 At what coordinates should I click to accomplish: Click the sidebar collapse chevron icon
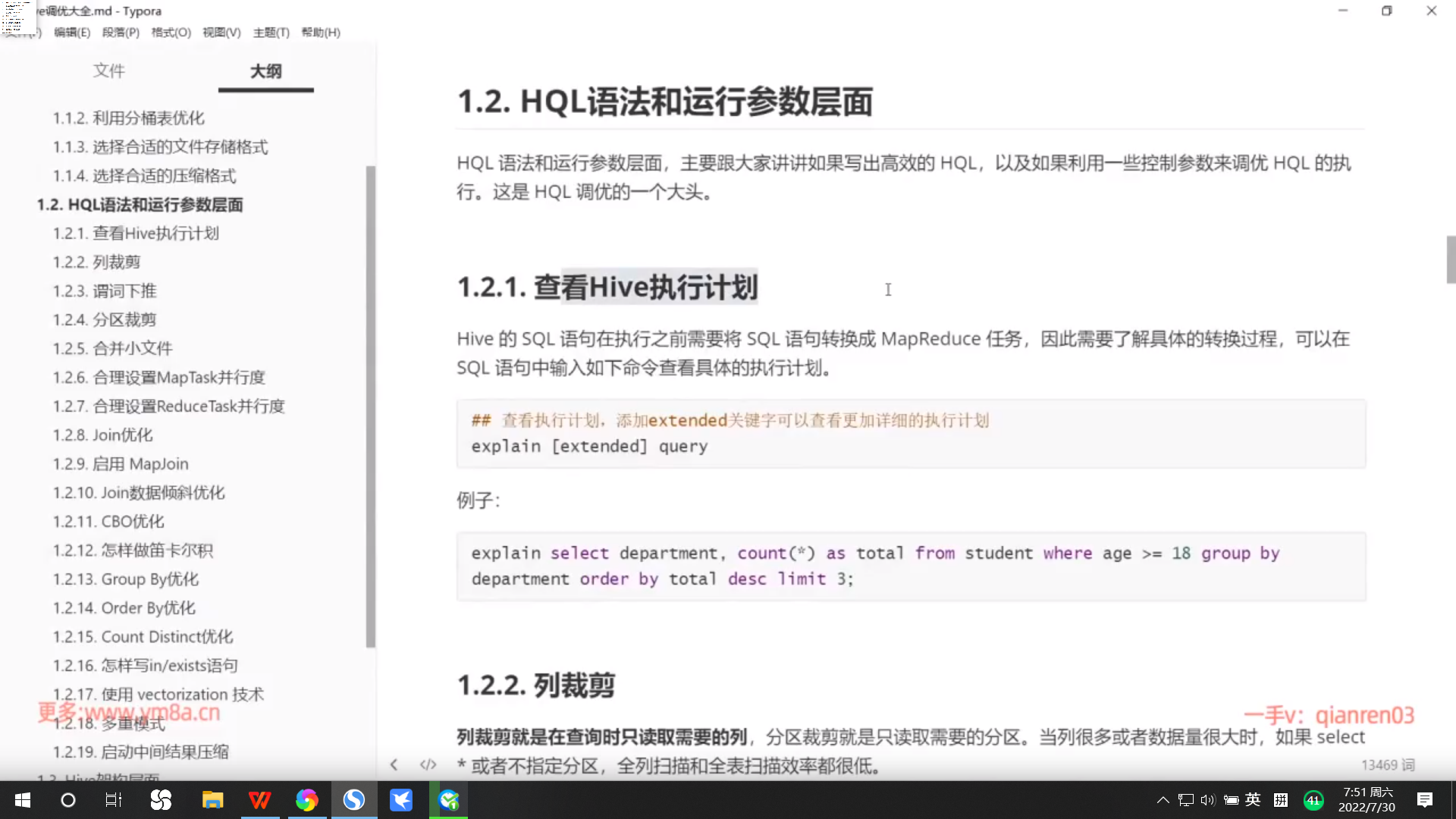(x=394, y=764)
